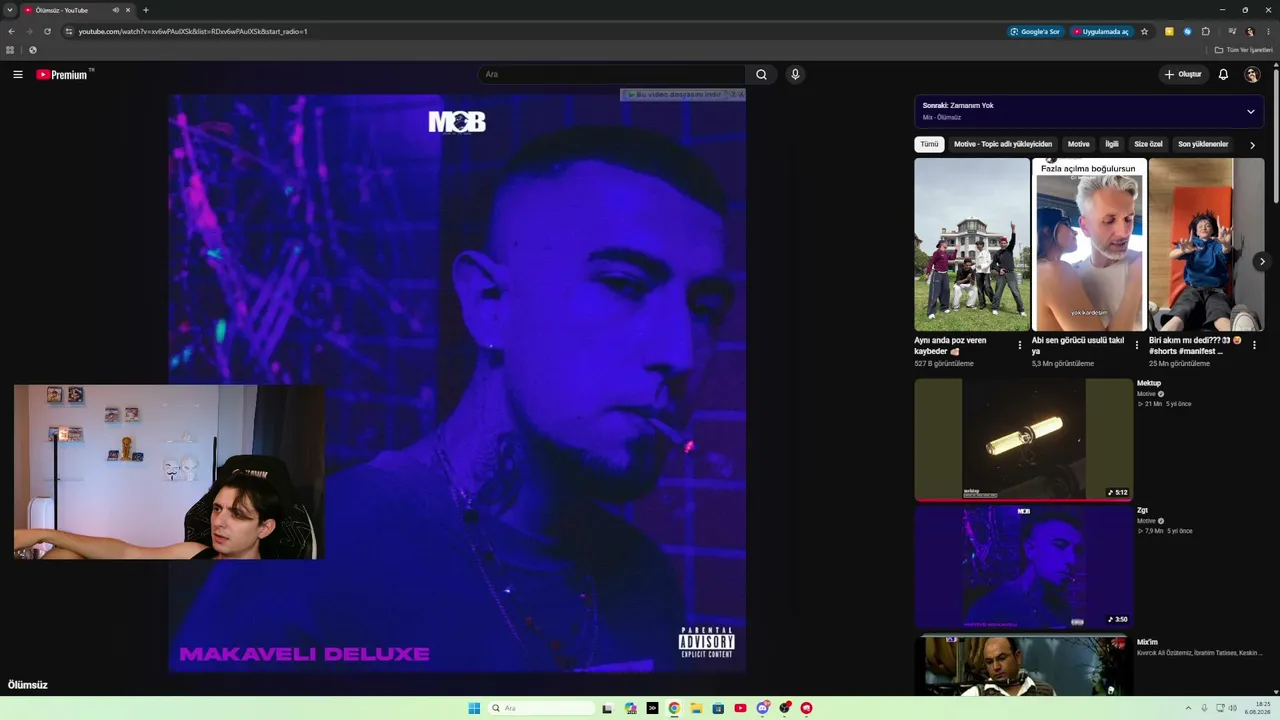
Task: Play the "Biri akım mı dedi" short thumbnail
Action: 1206,245
